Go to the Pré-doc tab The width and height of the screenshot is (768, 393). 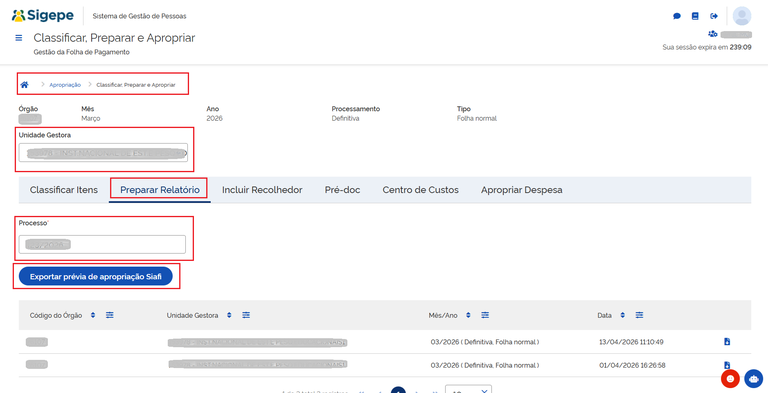tap(342, 190)
